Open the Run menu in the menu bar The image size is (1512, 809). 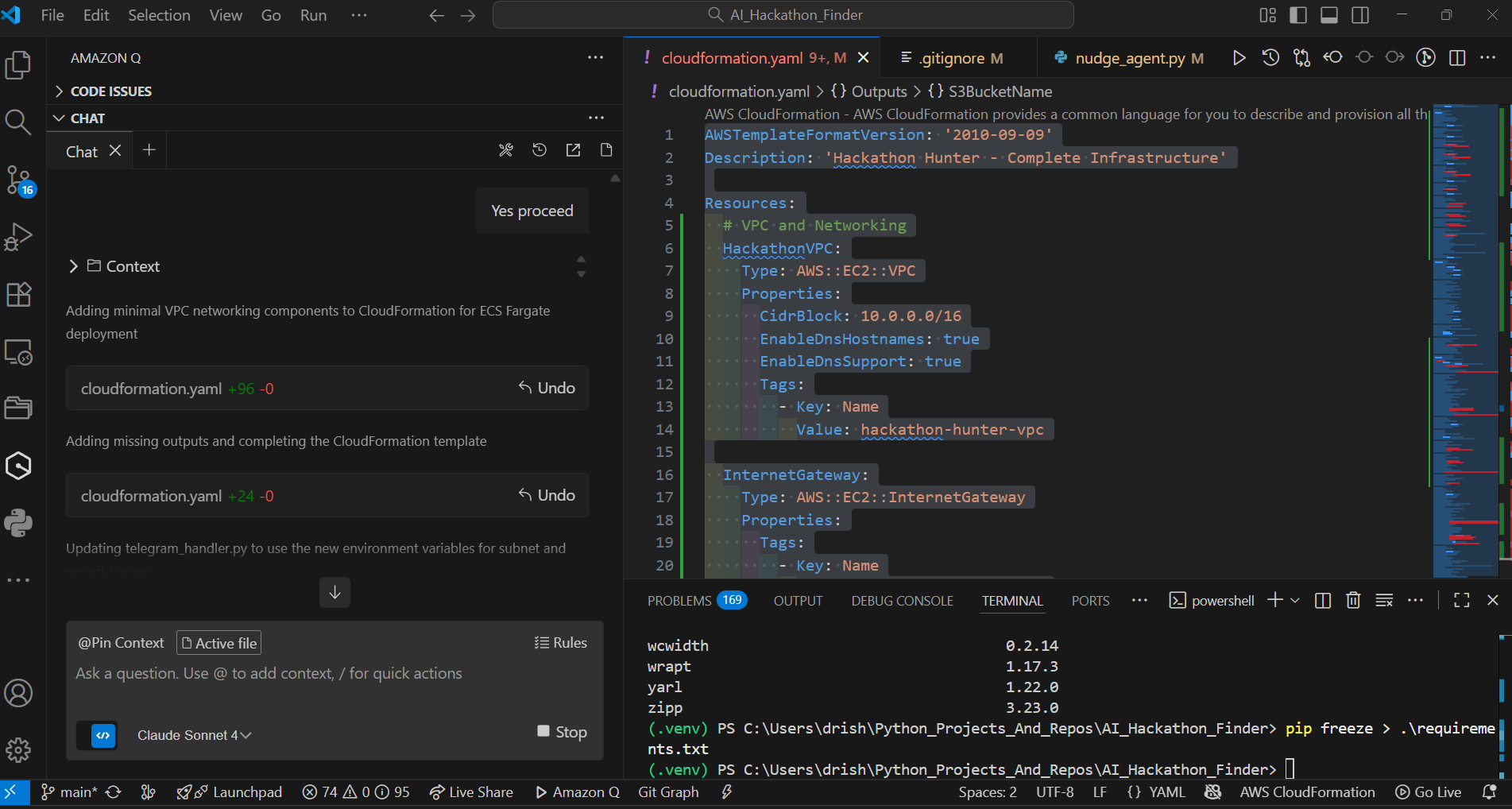pyautogui.click(x=312, y=14)
